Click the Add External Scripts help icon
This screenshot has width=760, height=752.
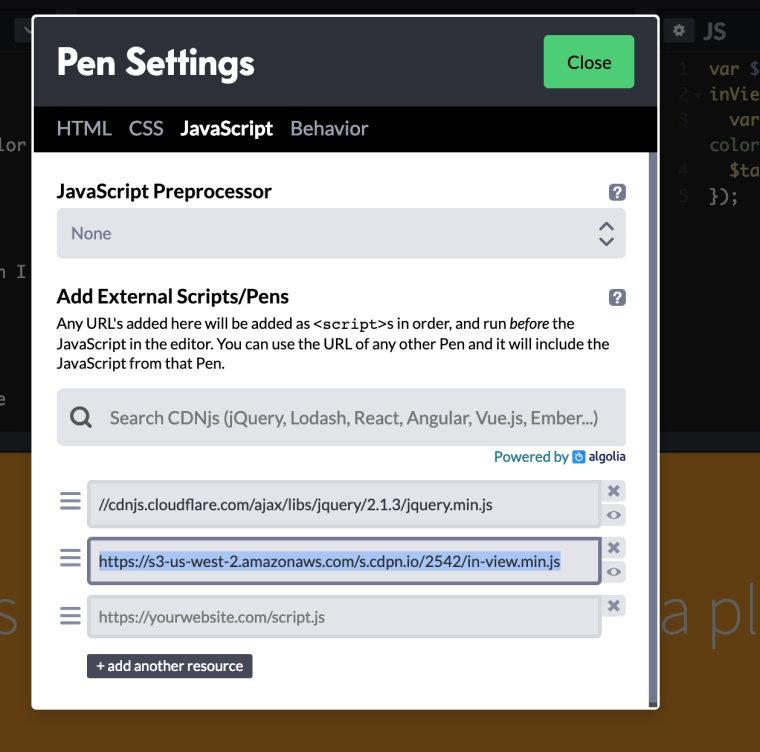(617, 297)
